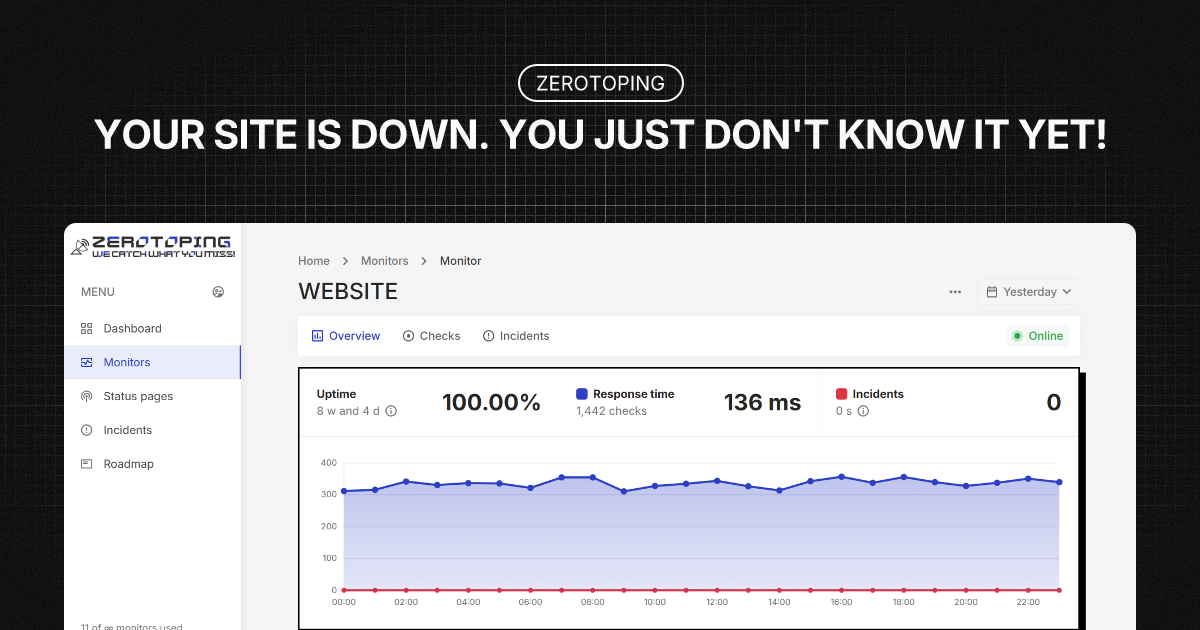Expand the chevron on the Yesterday selector
1200x630 pixels.
[x=1066, y=291]
